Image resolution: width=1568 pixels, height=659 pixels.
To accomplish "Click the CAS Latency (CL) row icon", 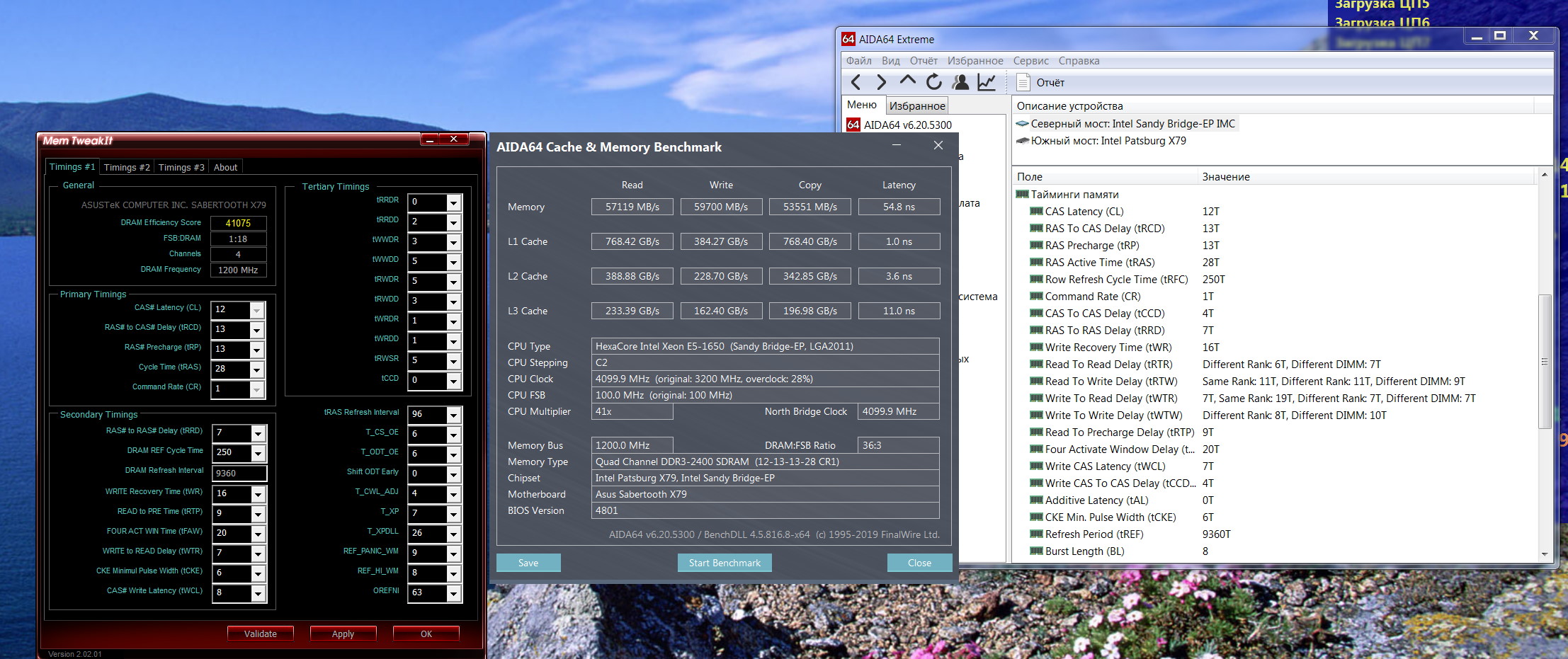I will tap(1036, 212).
